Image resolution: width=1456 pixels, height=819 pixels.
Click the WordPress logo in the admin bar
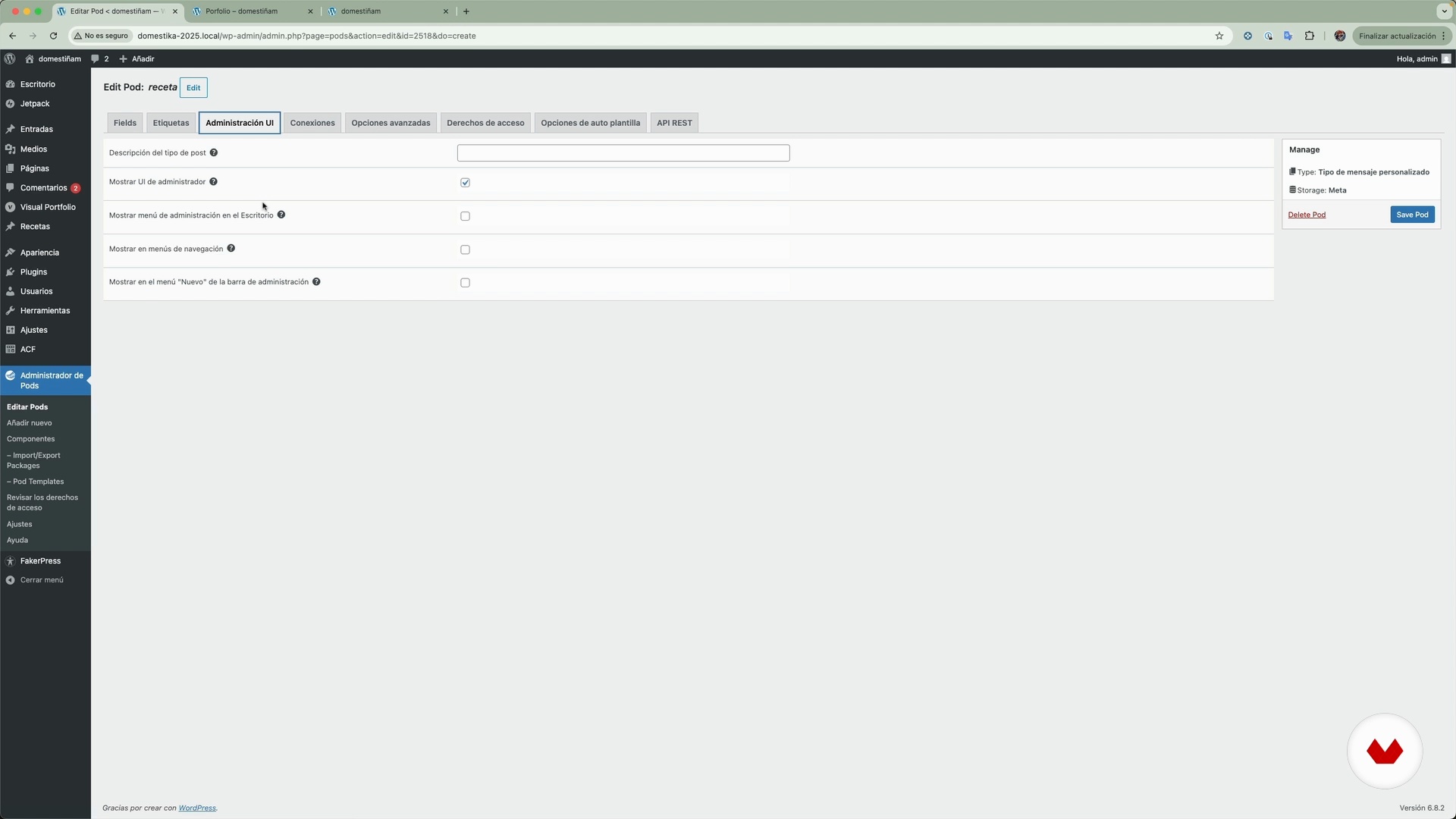coord(10,58)
